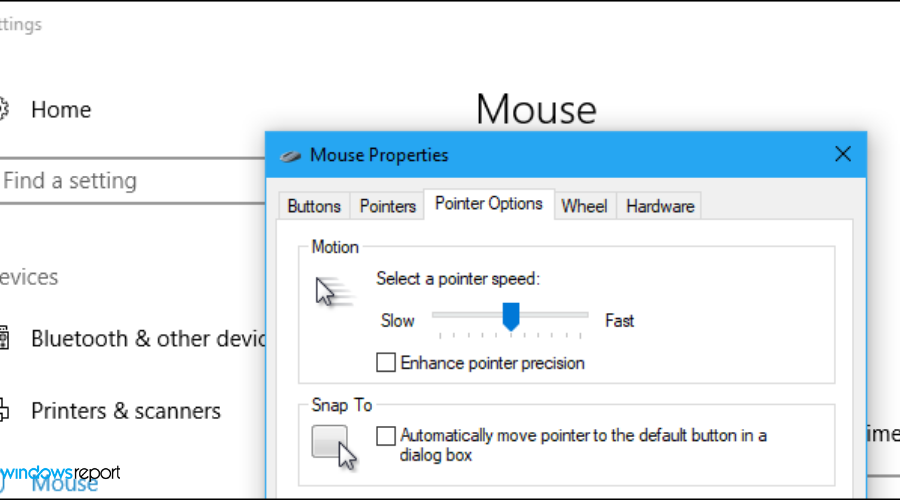The height and width of the screenshot is (500, 900).
Task: Click the Mouse Properties title bar icon
Action: coord(290,155)
